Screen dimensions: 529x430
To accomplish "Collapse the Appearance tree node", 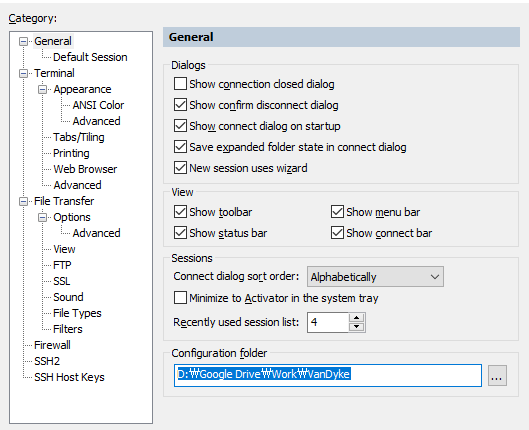I will point(43,89).
